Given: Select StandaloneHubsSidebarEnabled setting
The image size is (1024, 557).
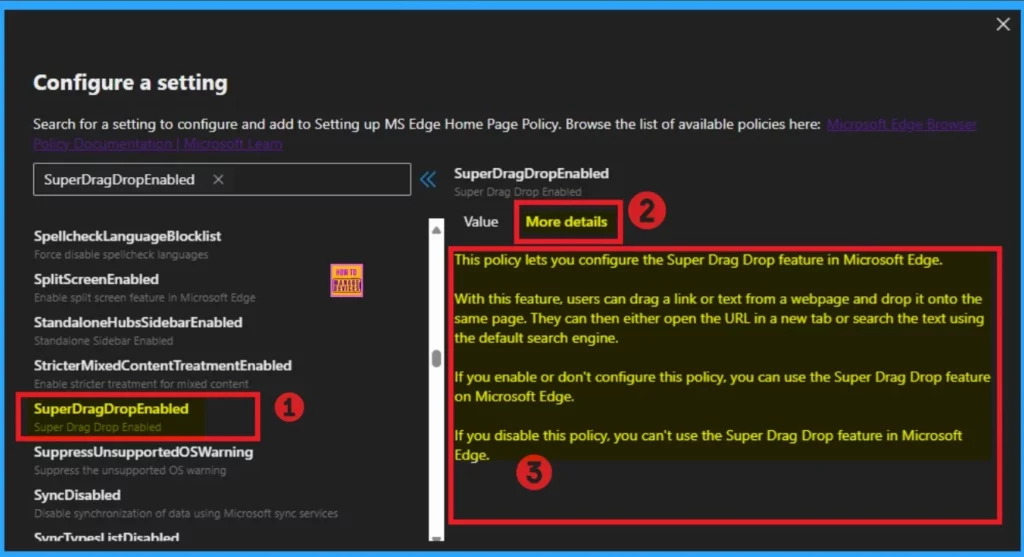Looking at the screenshot, I should click(138, 323).
